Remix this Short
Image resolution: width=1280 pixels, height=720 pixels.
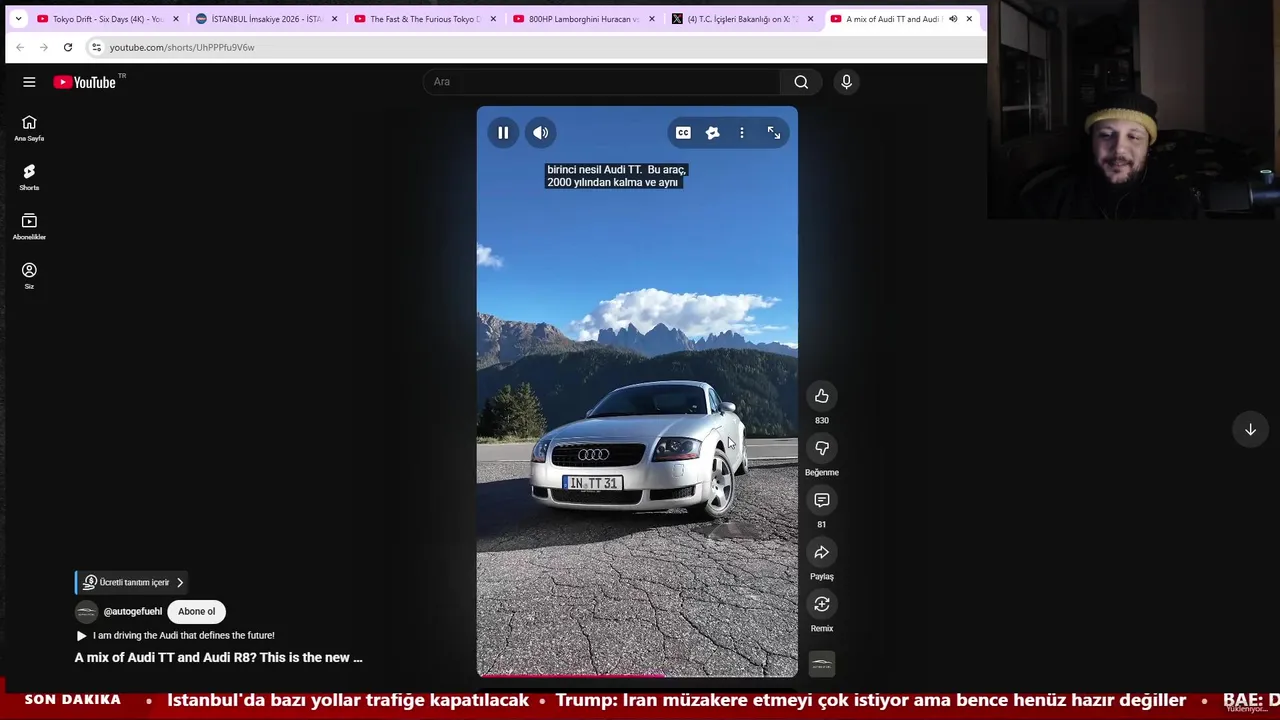[822, 604]
